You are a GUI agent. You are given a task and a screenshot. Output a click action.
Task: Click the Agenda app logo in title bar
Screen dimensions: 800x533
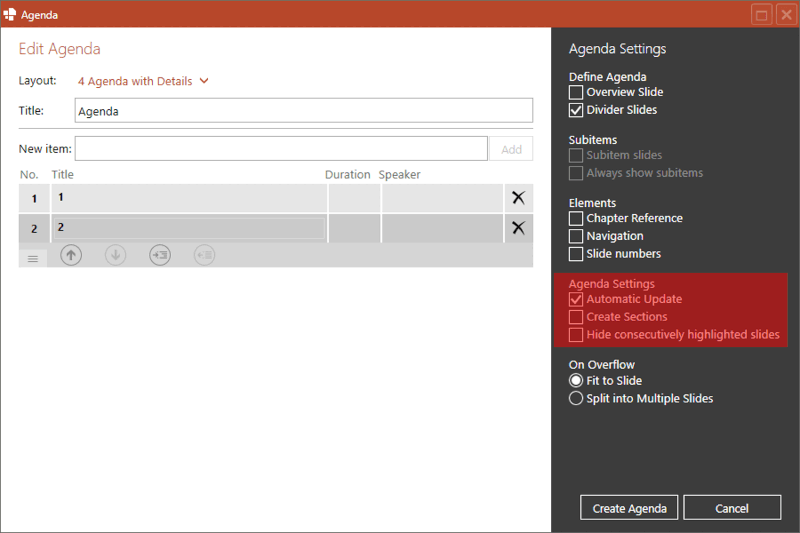pos(10,14)
